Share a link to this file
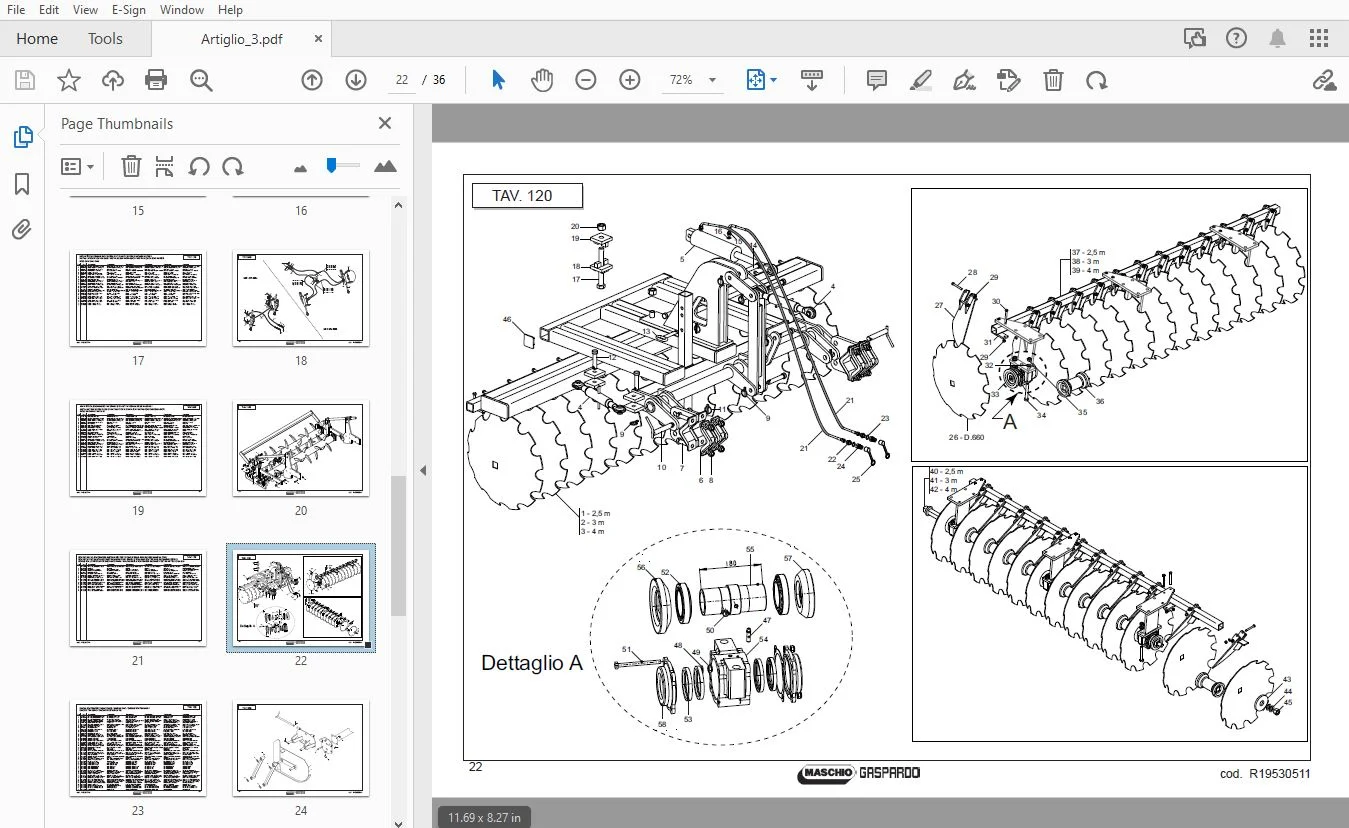This screenshot has width=1349, height=828. point(1324,80)
